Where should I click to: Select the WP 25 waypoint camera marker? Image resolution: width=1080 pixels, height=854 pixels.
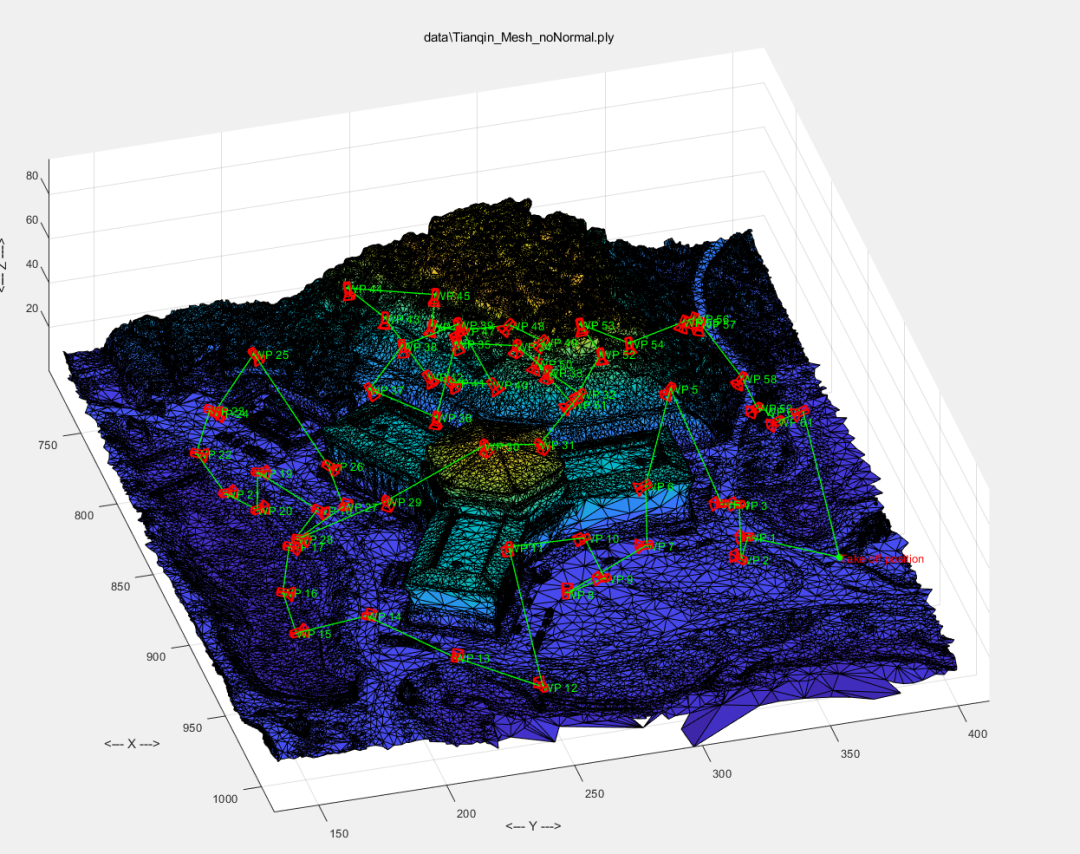255,355
